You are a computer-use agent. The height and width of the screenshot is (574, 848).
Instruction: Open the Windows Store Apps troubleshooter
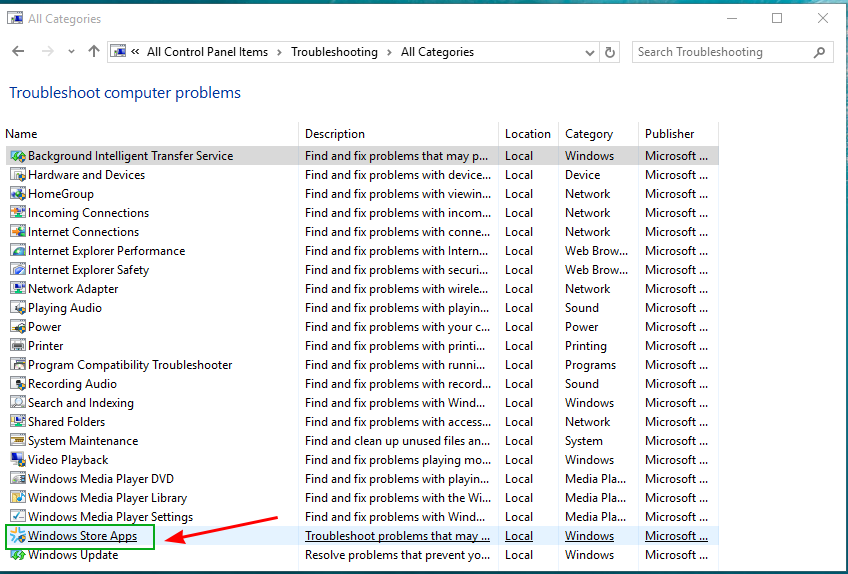(83, 536)
